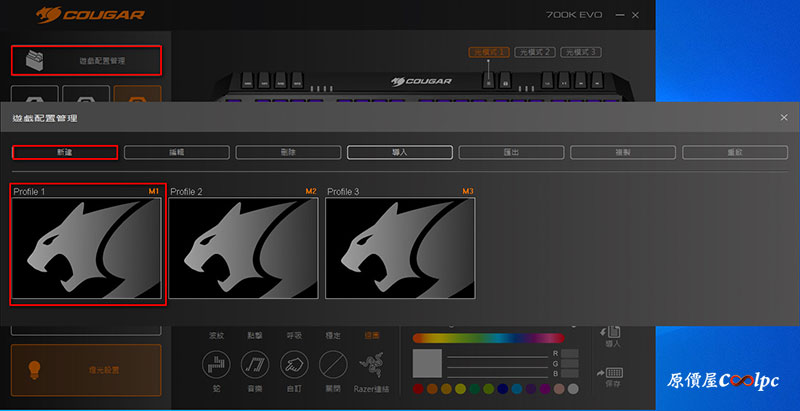Click the Profile 1 name label
Image resolution: width=800 pixels, height=411 pixels.
29,192
